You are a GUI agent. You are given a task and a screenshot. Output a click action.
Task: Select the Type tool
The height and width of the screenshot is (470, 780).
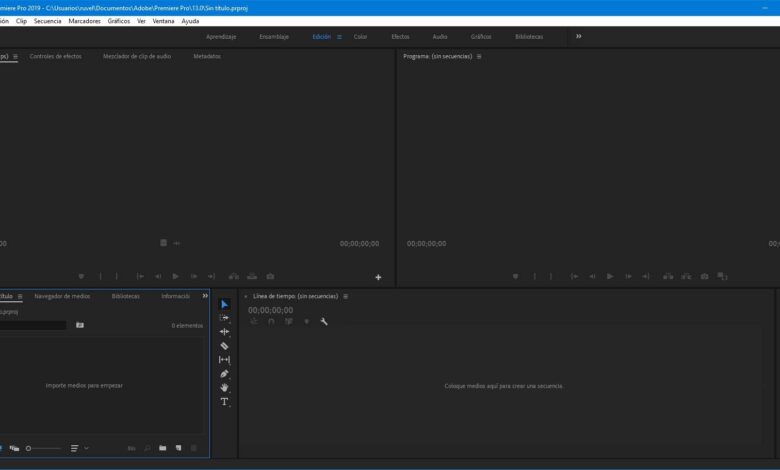tap(224, 402)
